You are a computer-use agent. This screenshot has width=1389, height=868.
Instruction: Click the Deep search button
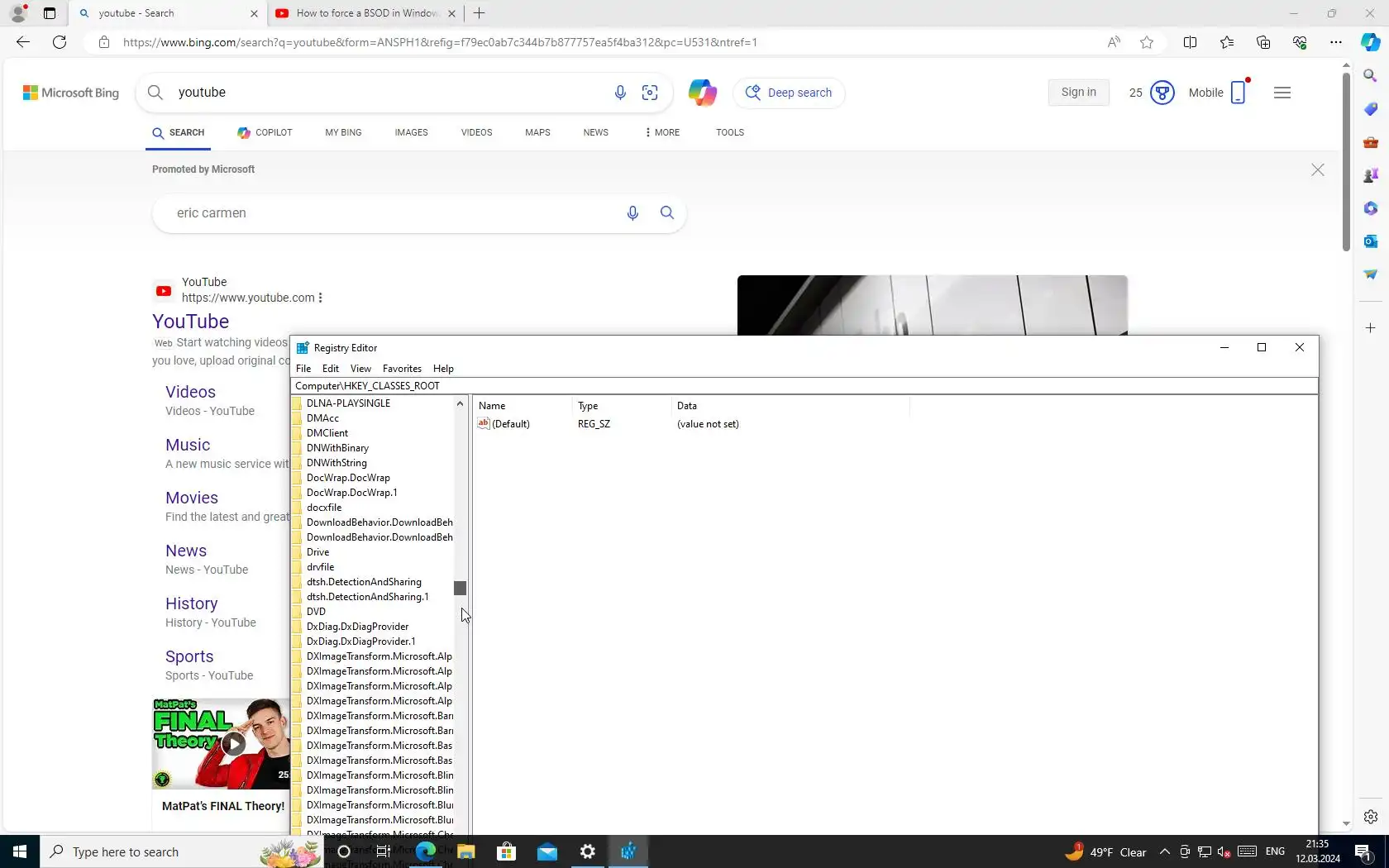[790, 93]
